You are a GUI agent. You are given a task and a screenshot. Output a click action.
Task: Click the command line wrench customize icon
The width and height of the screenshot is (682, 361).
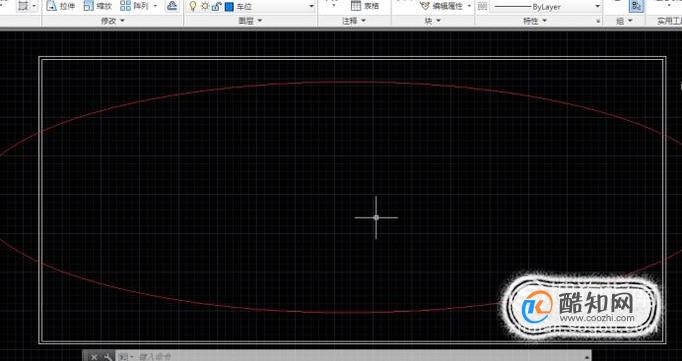pos(107,357)
